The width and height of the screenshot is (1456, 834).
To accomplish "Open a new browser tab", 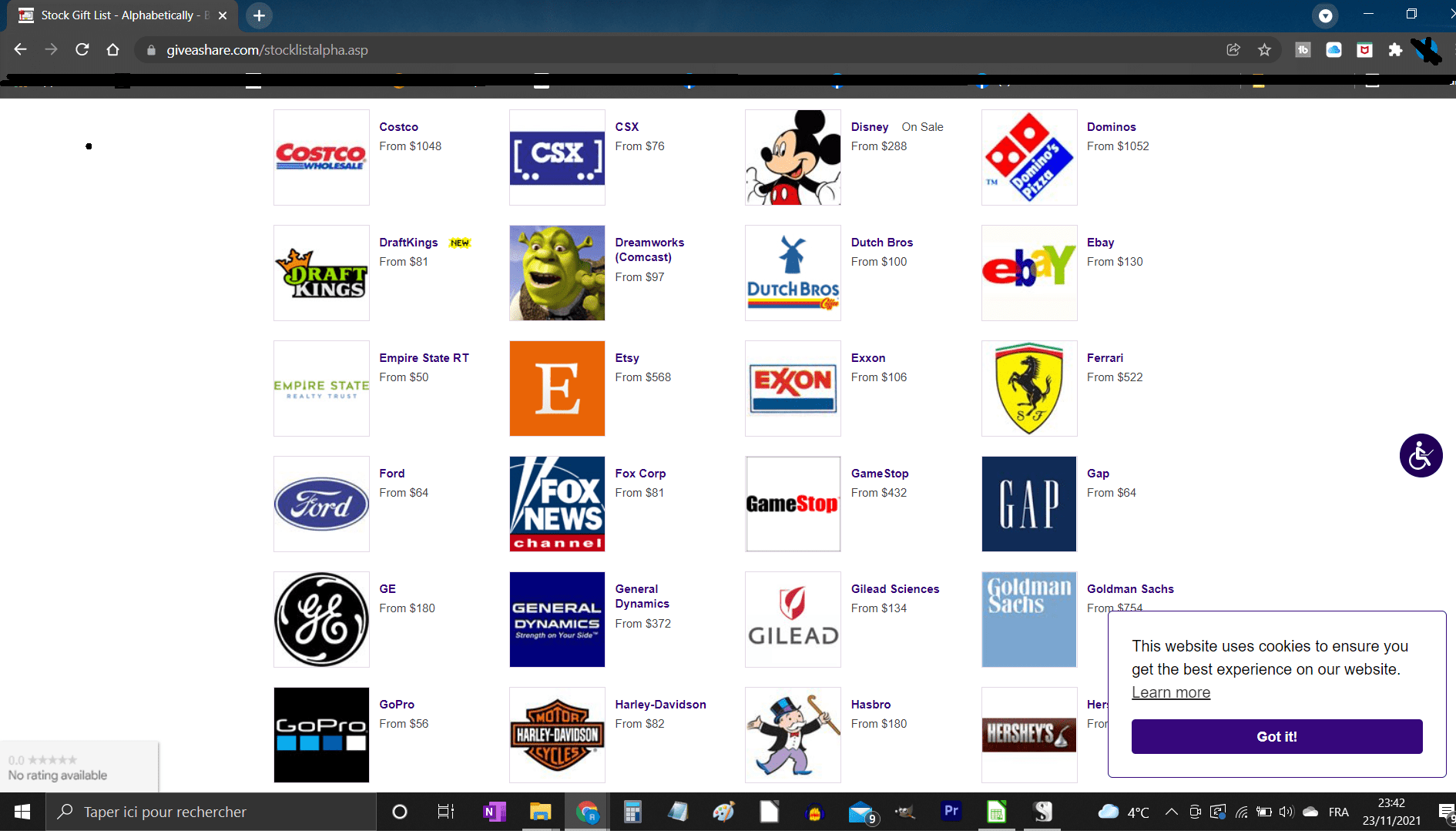I will (x=260, y=15).
